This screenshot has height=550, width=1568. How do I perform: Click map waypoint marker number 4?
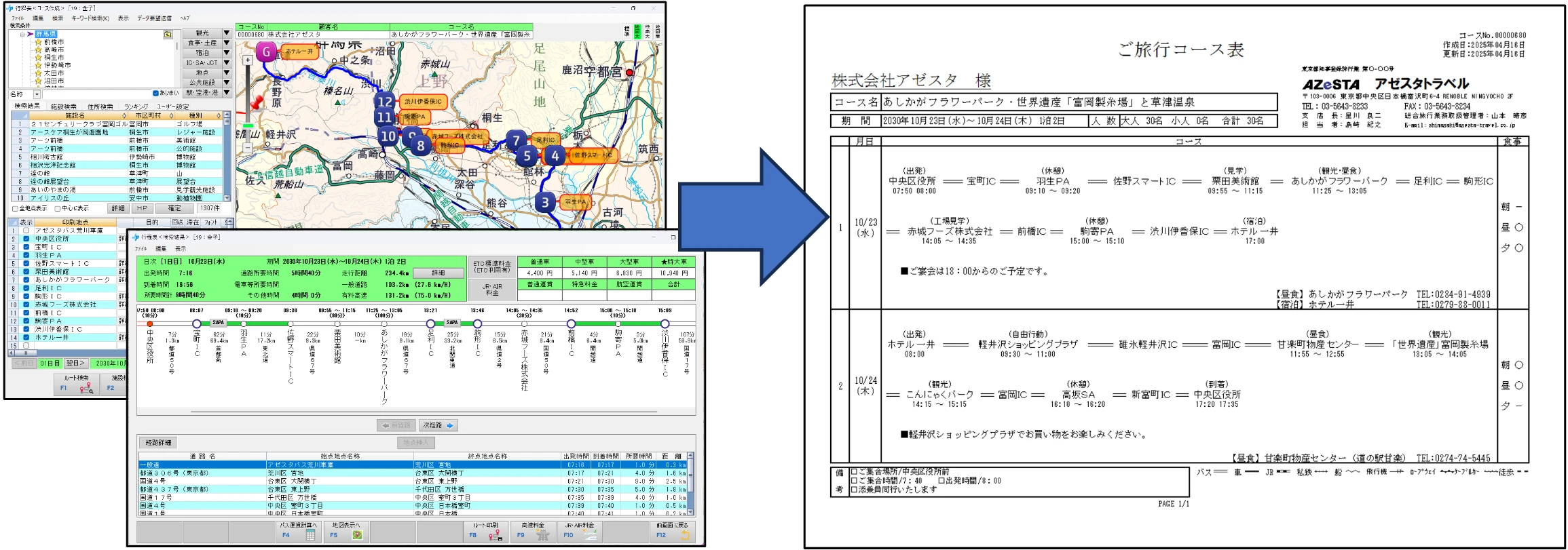point(555,156)
